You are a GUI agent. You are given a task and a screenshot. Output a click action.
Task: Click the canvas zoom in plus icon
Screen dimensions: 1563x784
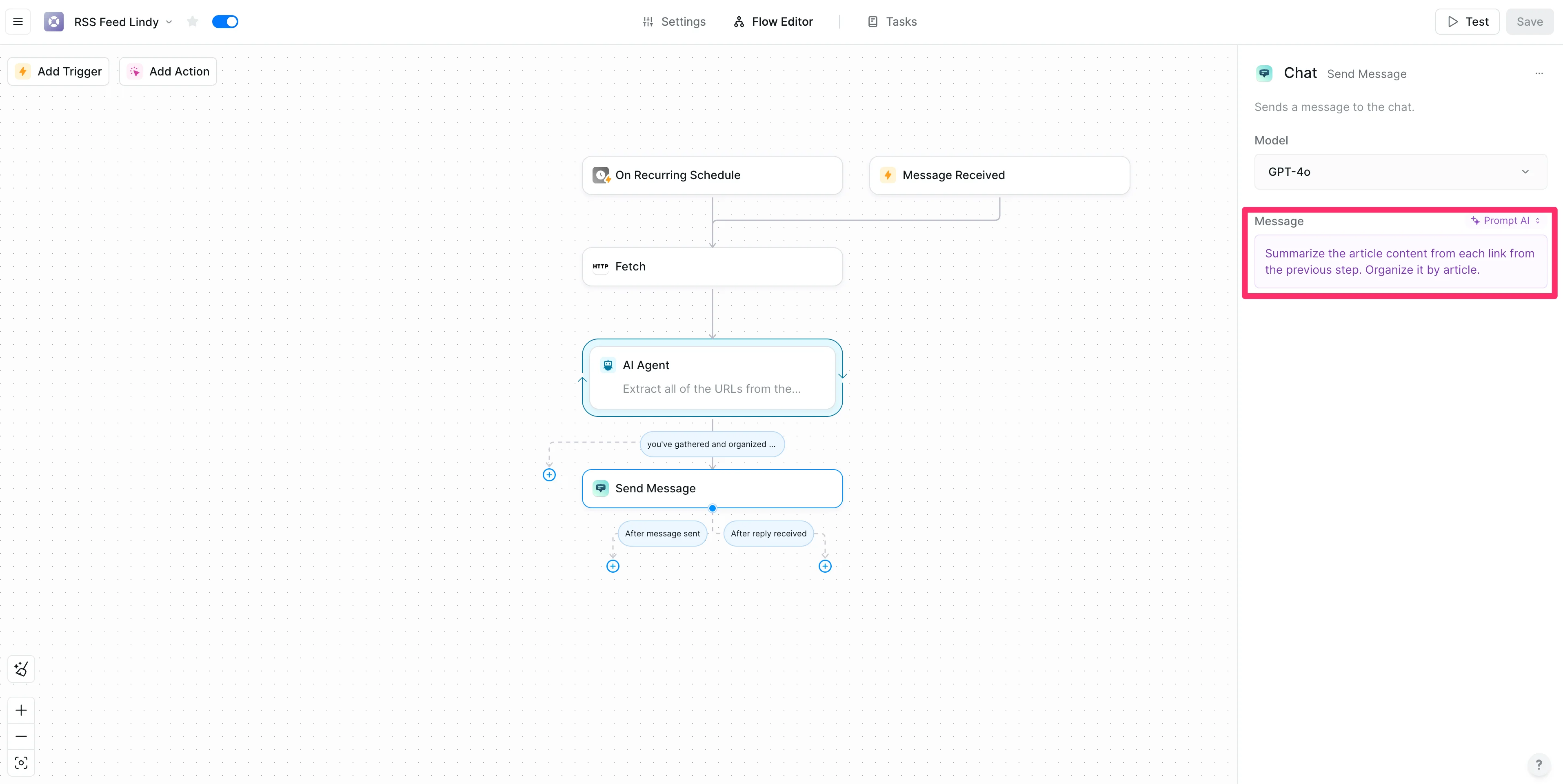[21, 710]
